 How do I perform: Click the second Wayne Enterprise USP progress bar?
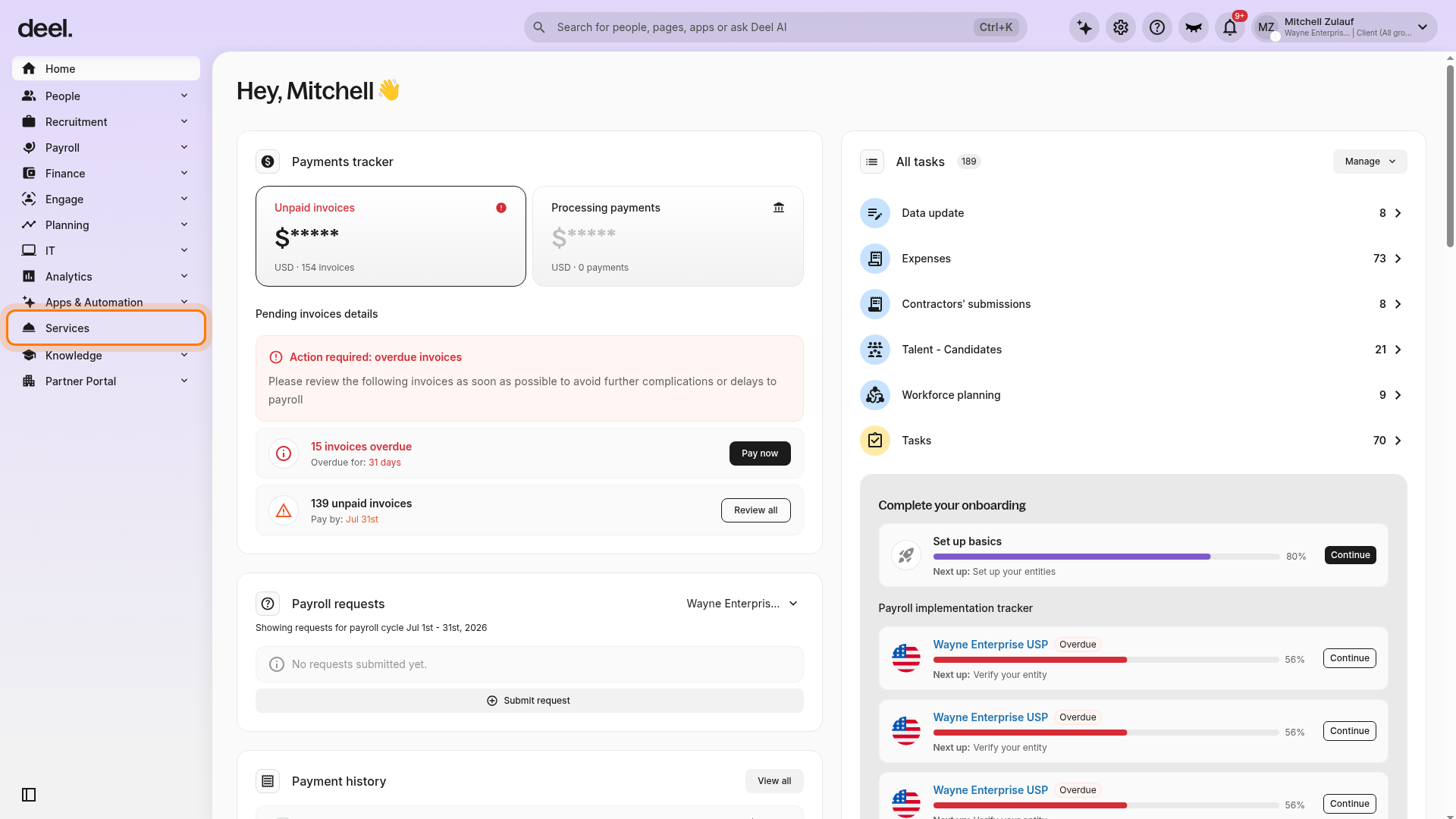(1106, 733)
